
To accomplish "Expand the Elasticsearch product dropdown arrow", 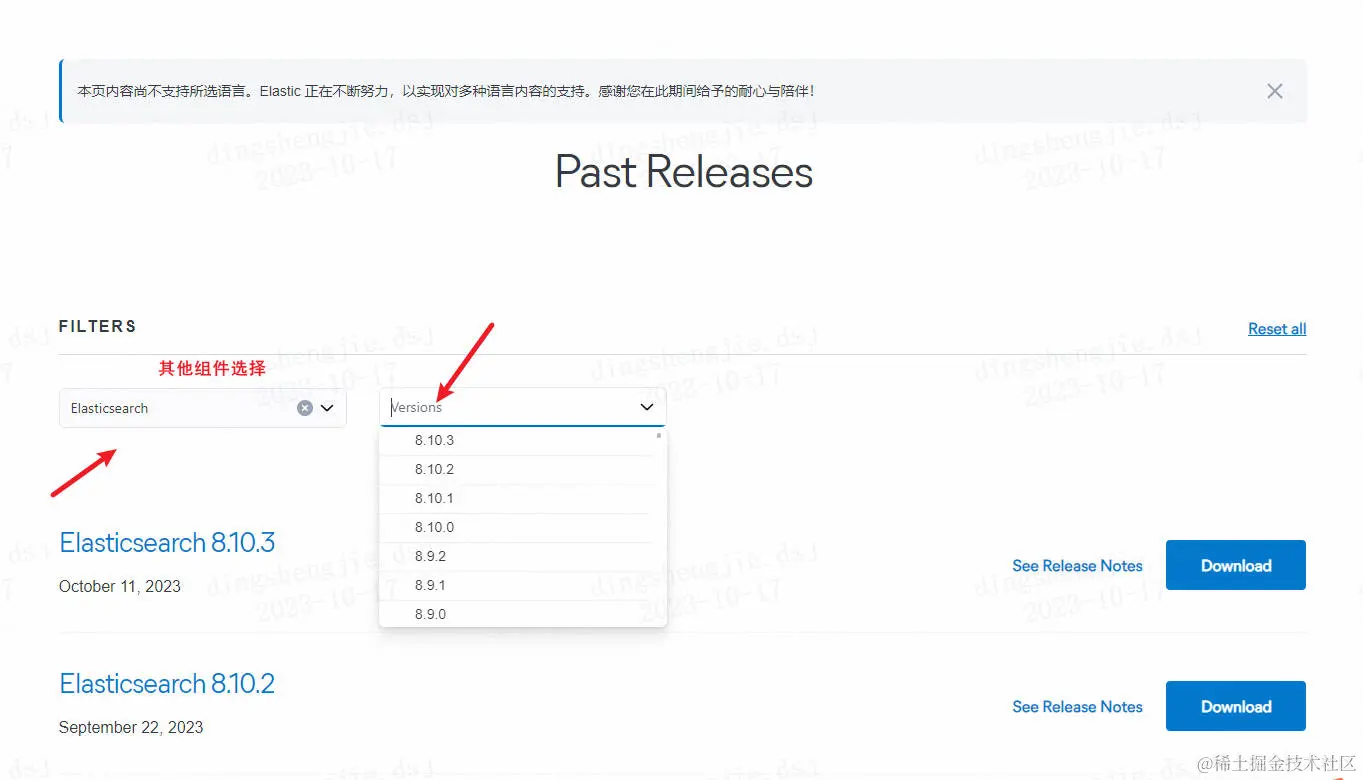I will coord(327,408).
